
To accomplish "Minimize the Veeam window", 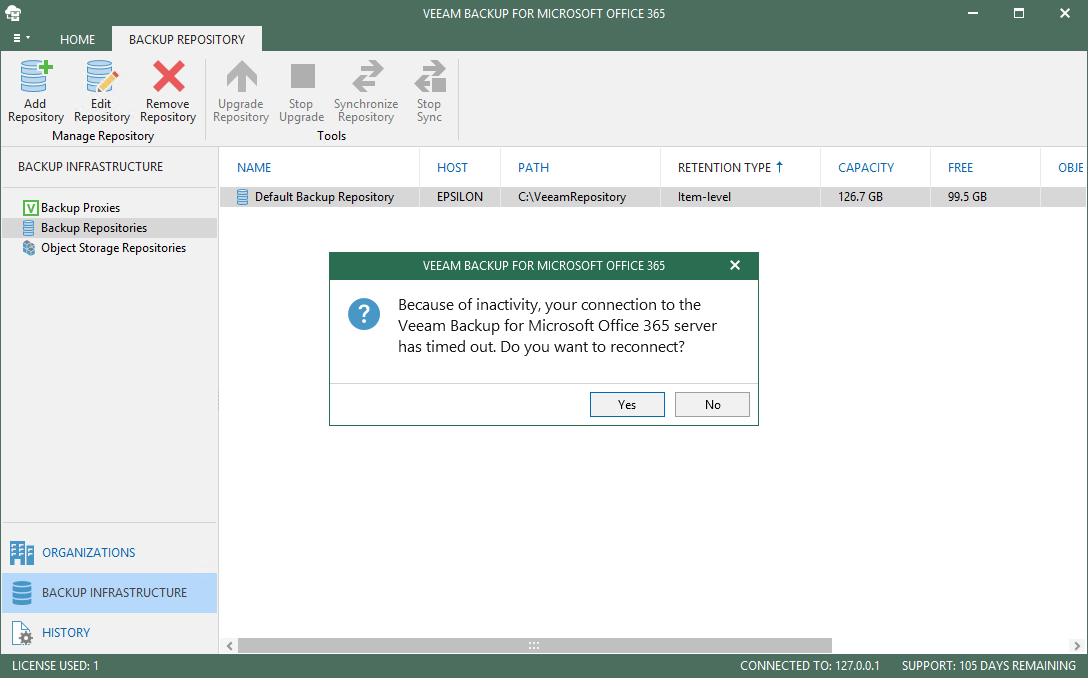I will 973,13.
